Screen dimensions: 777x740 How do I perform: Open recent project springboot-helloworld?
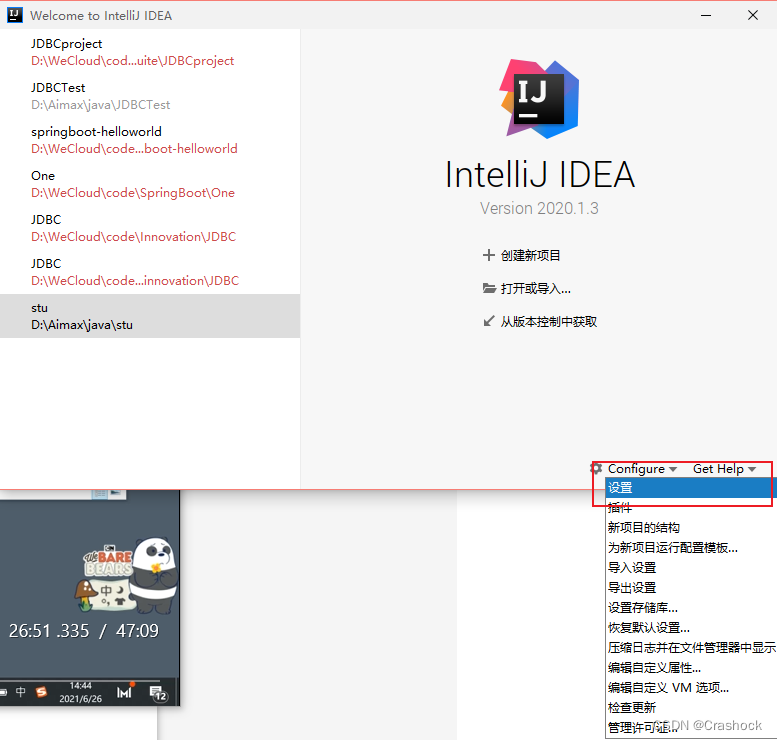[150, 140]
